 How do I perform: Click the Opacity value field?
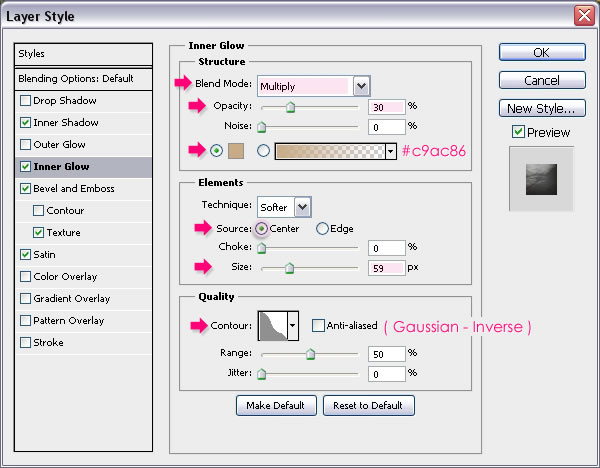(386, 107)
